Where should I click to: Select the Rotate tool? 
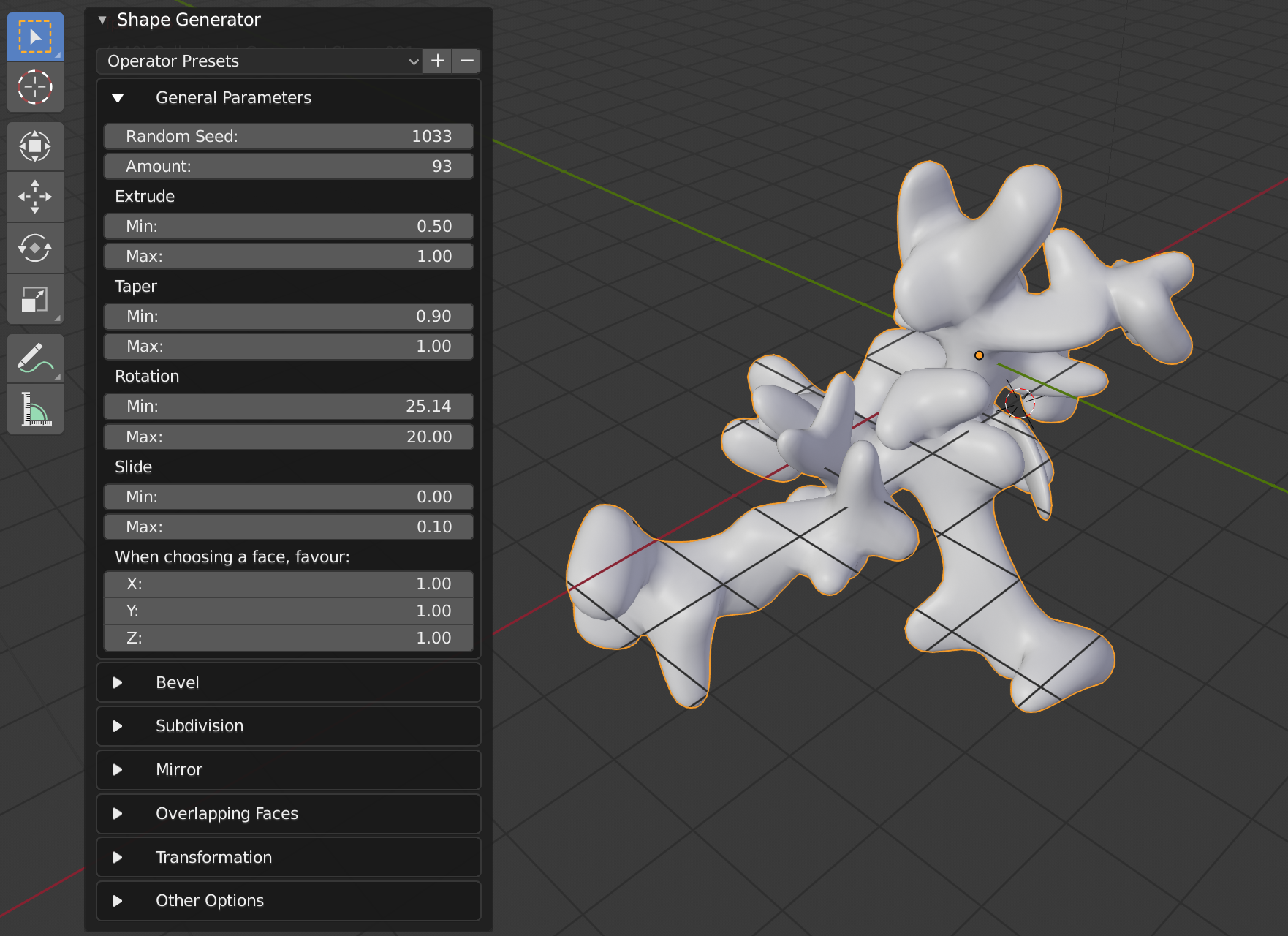(34, 247)
